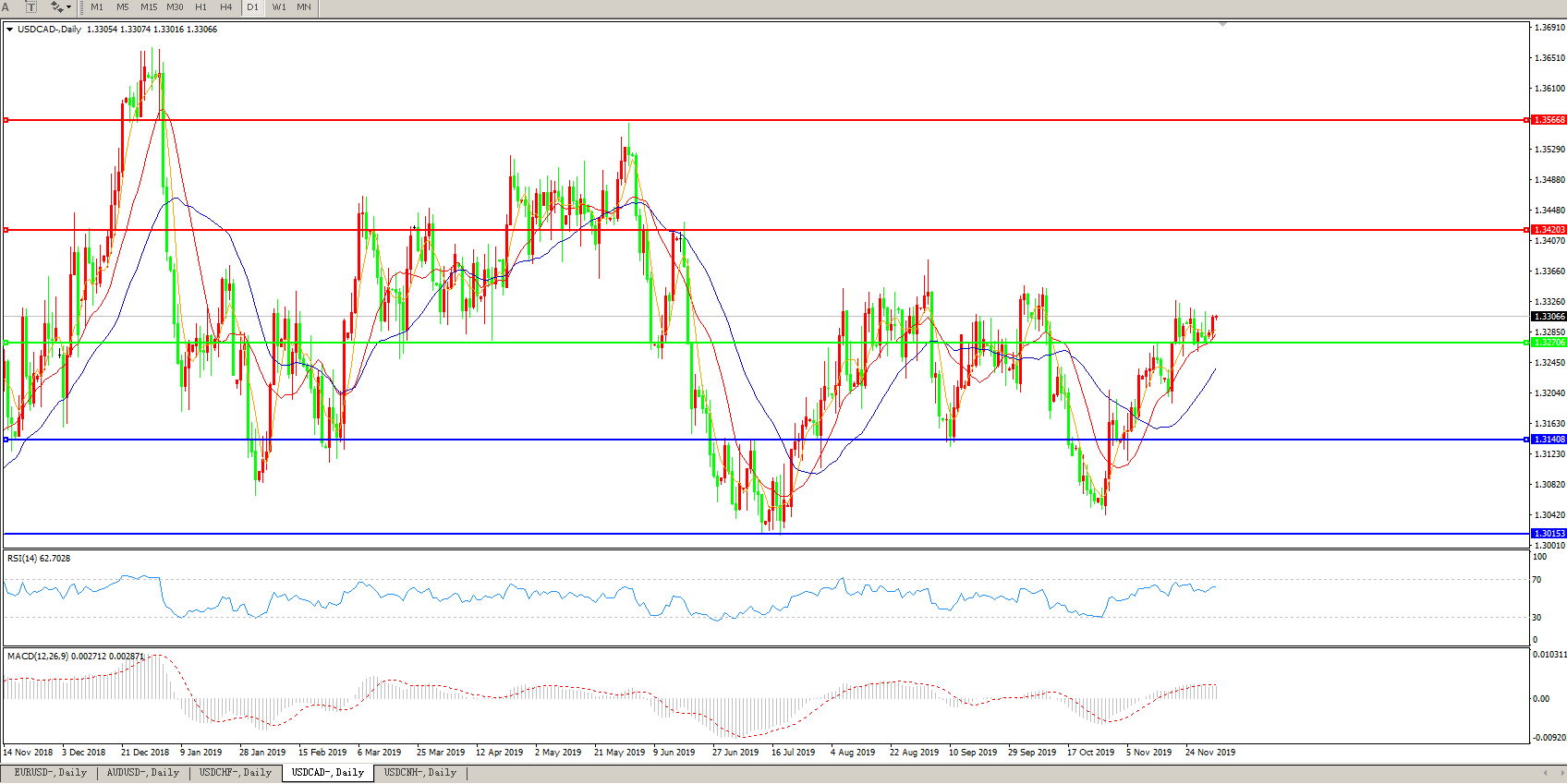The width and height of the screenshot is (1567, 784).
Task: Select red horizontal line price label 1.35668
Action: pos(1549,120)
